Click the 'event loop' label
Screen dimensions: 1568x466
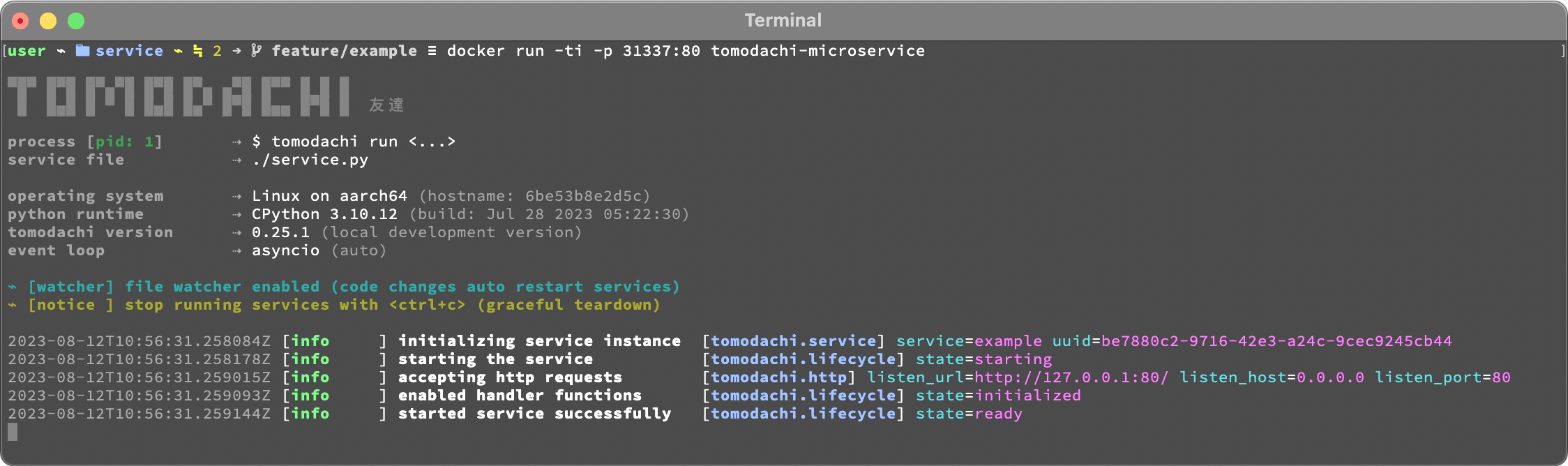pos(56,250)
